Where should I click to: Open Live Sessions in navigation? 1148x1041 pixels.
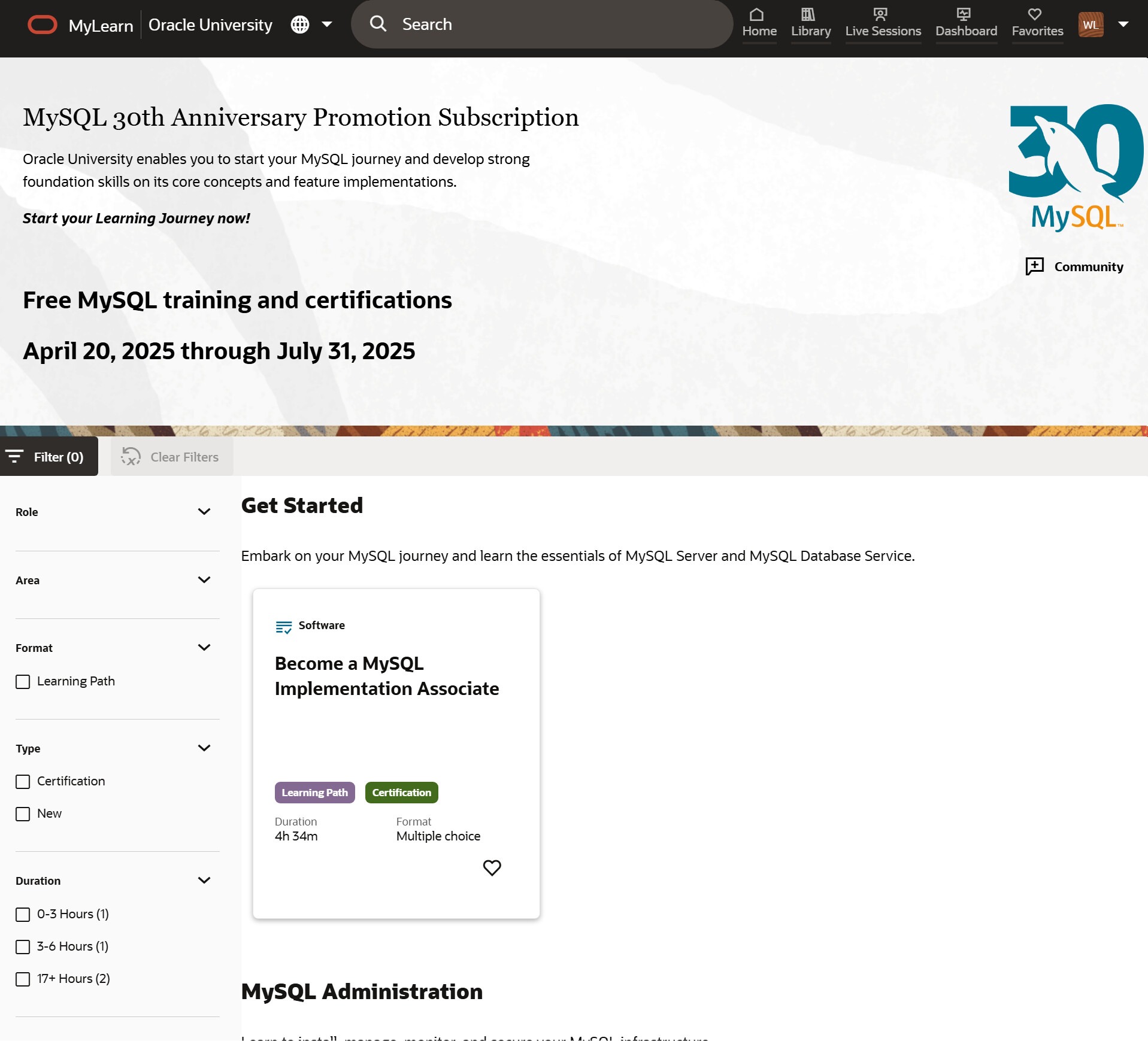[883, 23]
